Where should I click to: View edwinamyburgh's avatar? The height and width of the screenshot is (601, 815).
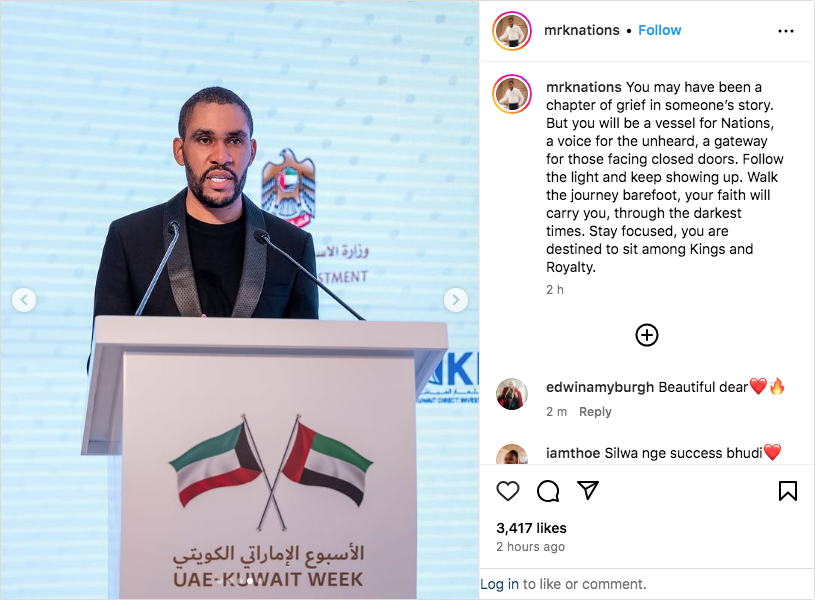(x=511, y=394)
